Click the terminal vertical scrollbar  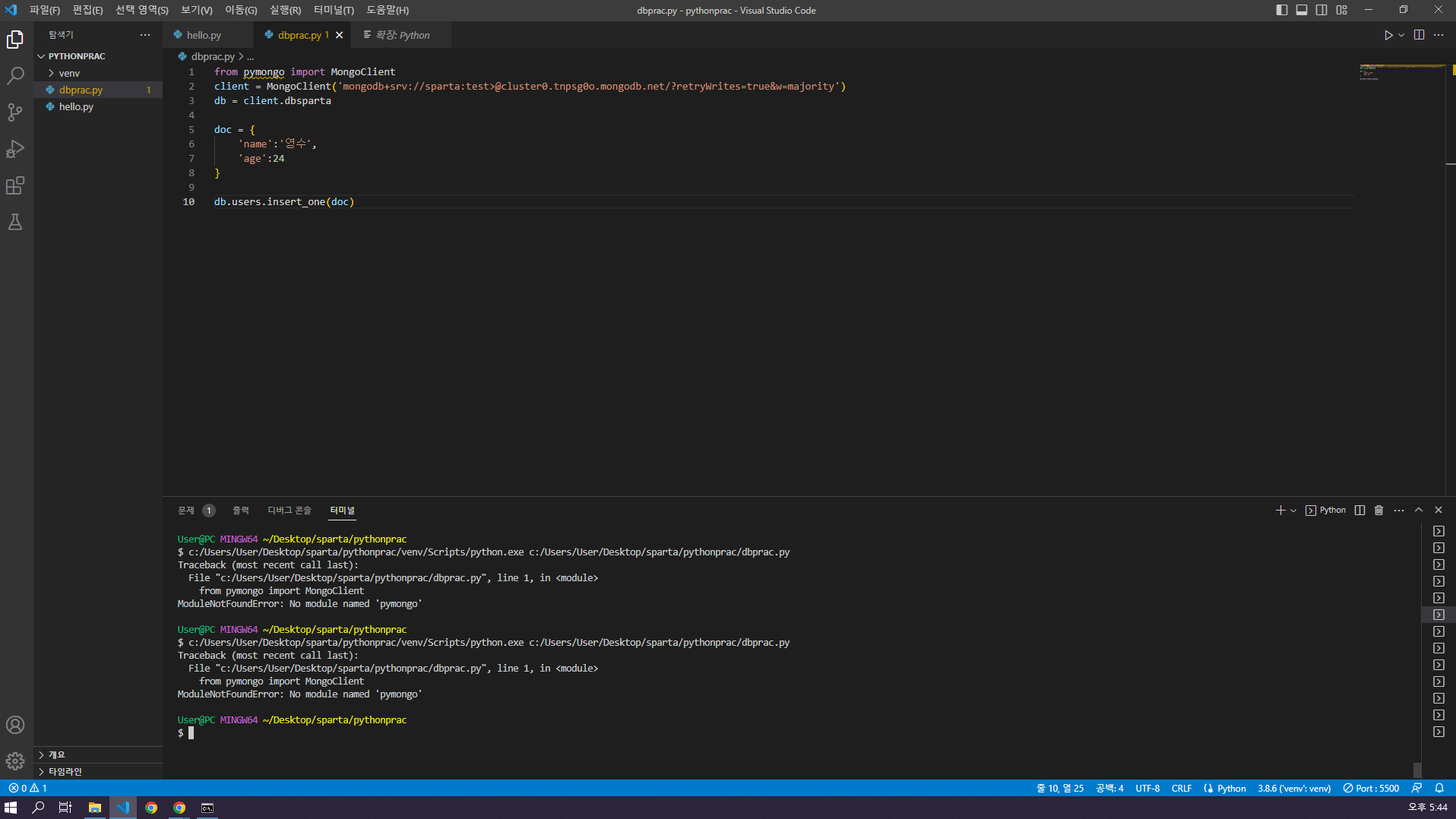click(x=1417, y=770)
